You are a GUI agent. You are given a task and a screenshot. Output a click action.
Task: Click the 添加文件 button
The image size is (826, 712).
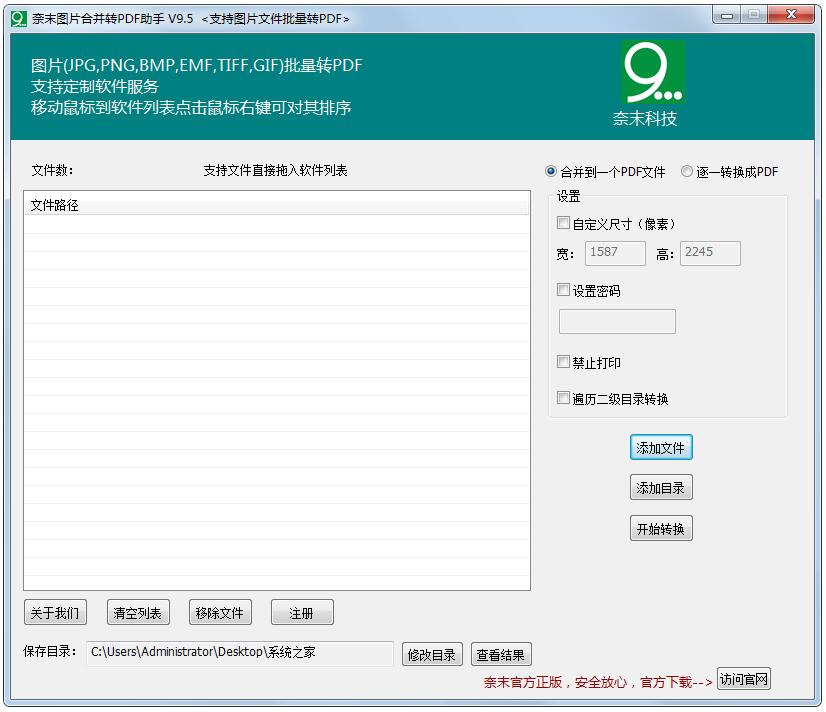(660, 447)
